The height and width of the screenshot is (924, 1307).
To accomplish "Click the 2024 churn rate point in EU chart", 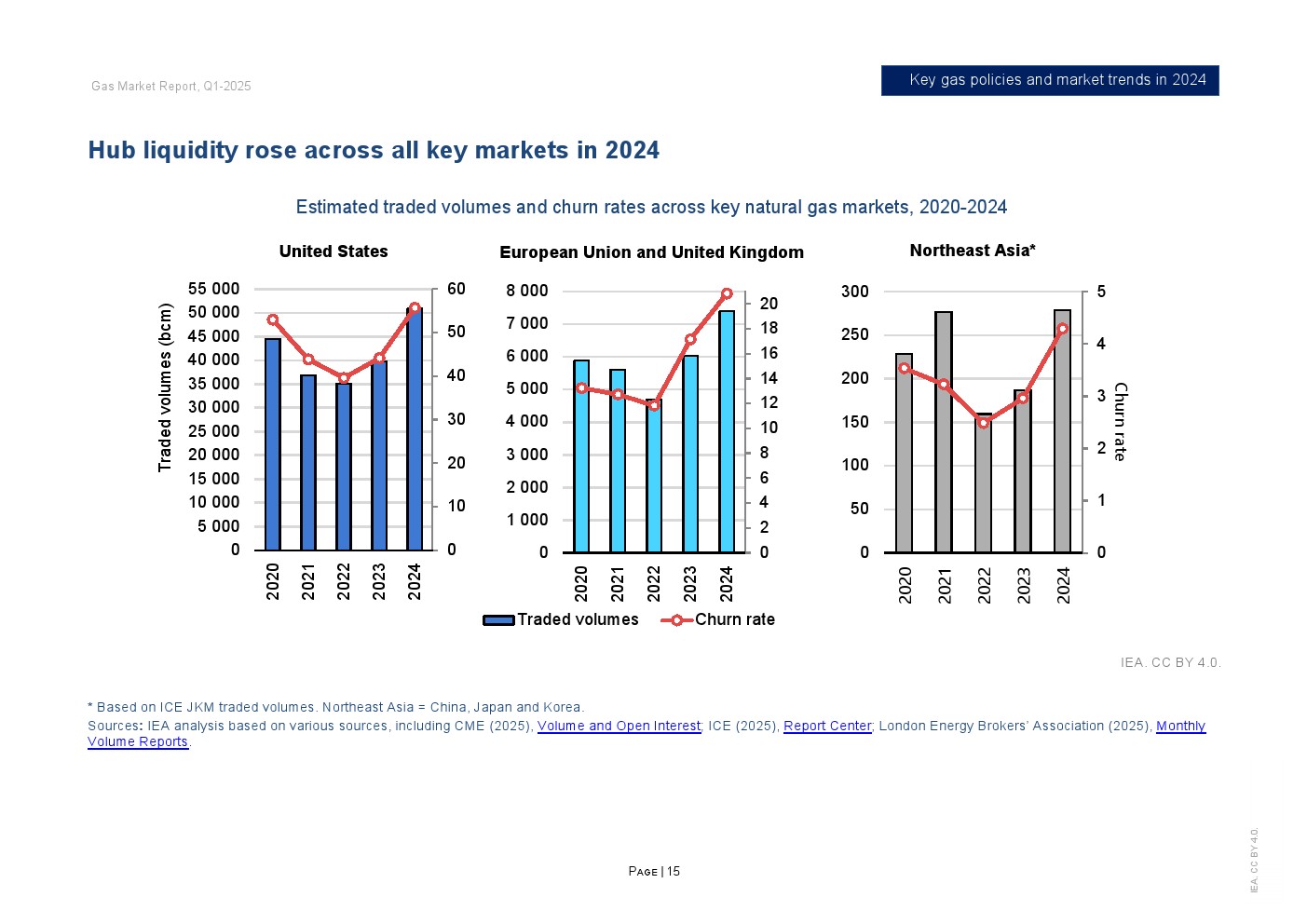I will coord(727,294).
